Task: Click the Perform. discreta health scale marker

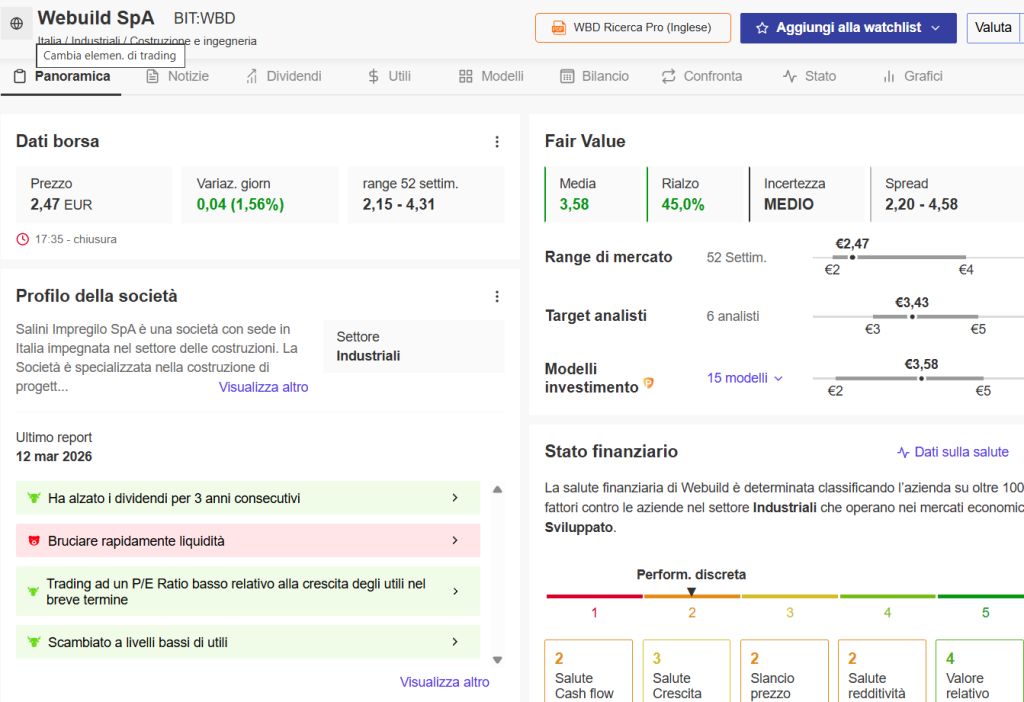Action: click(691, 592)
